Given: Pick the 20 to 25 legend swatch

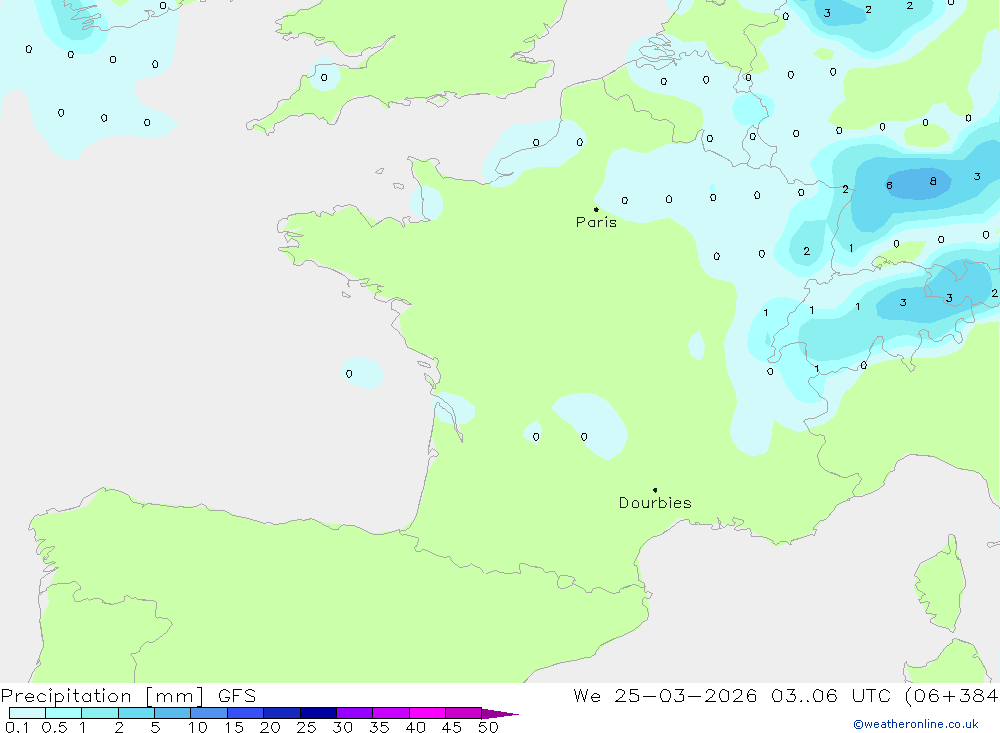Looking at the screenshot, I should pyautogui.click(x=282, y=713).
